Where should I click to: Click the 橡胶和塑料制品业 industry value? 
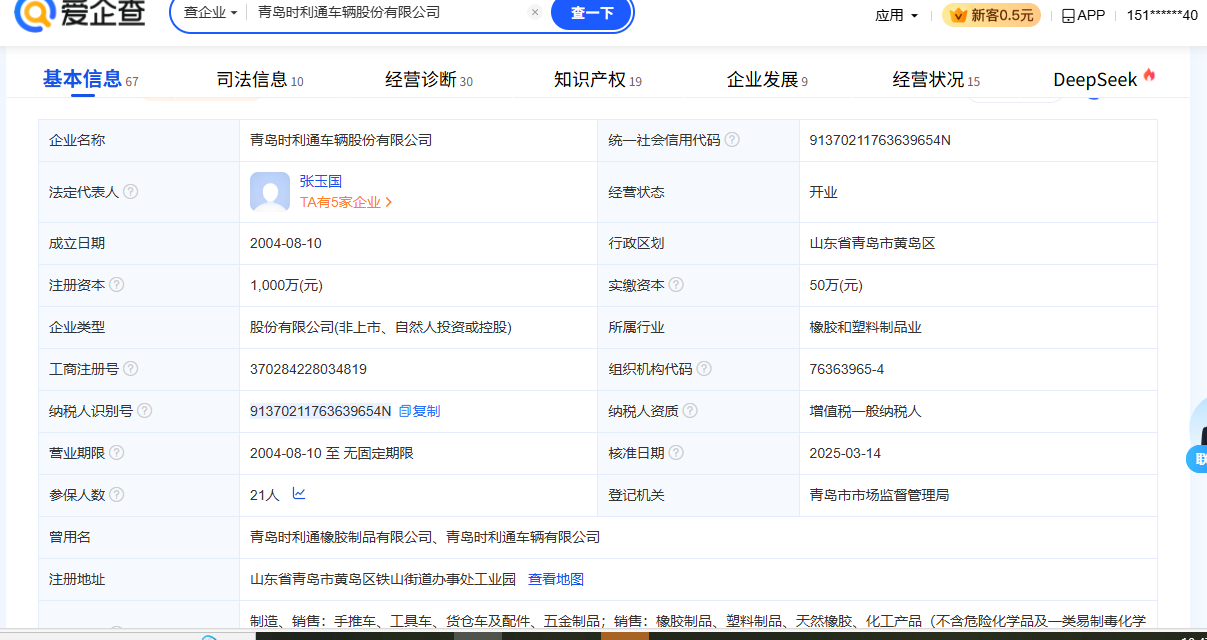(865, 327)
